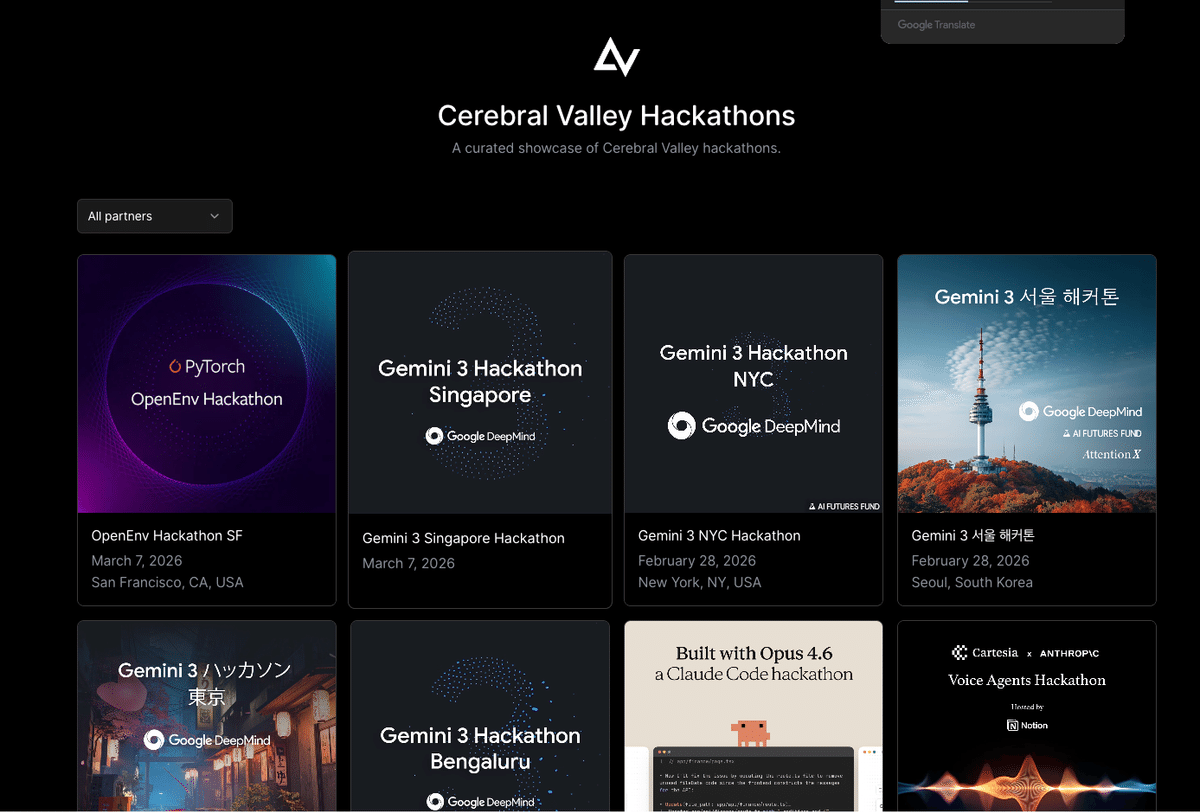Screen dimensions: 1200x812
Task: Click the PyTorch flame logo icon
Action: point(175,367)
